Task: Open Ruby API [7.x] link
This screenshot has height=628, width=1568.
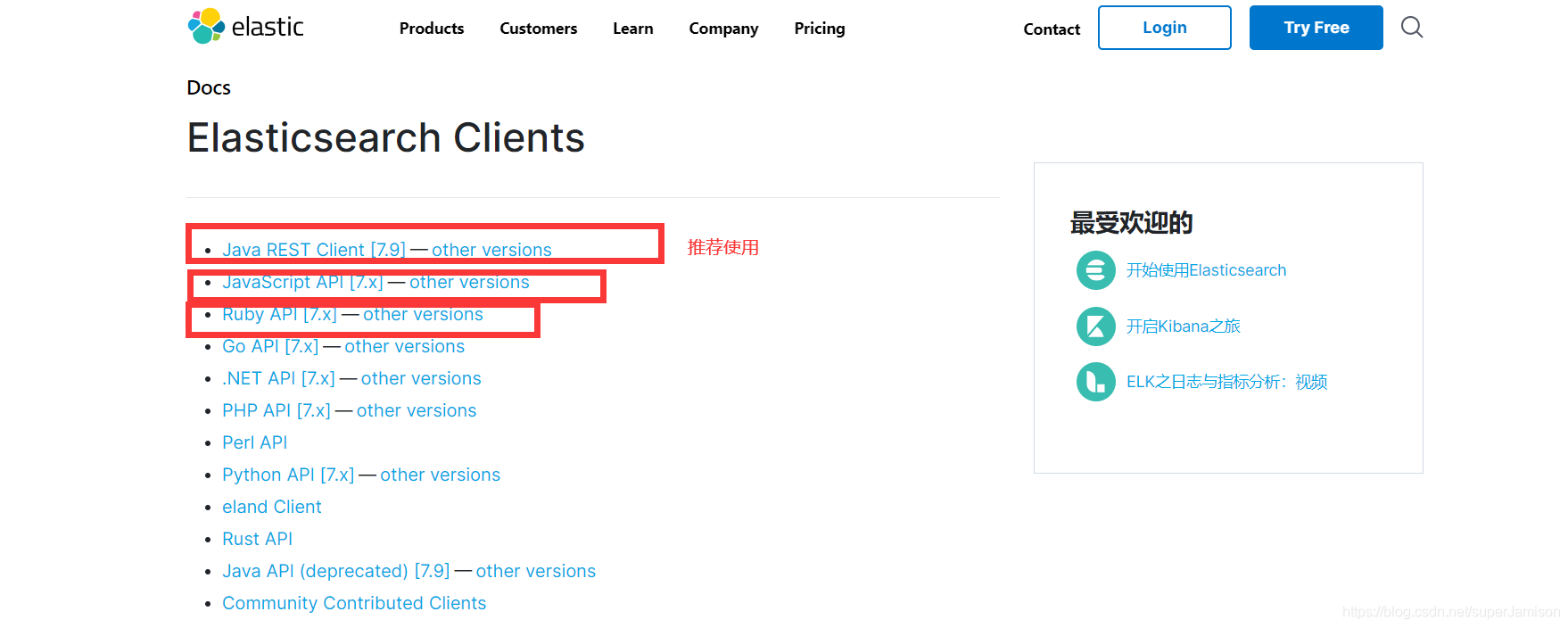Action: [x=279, y=314]
